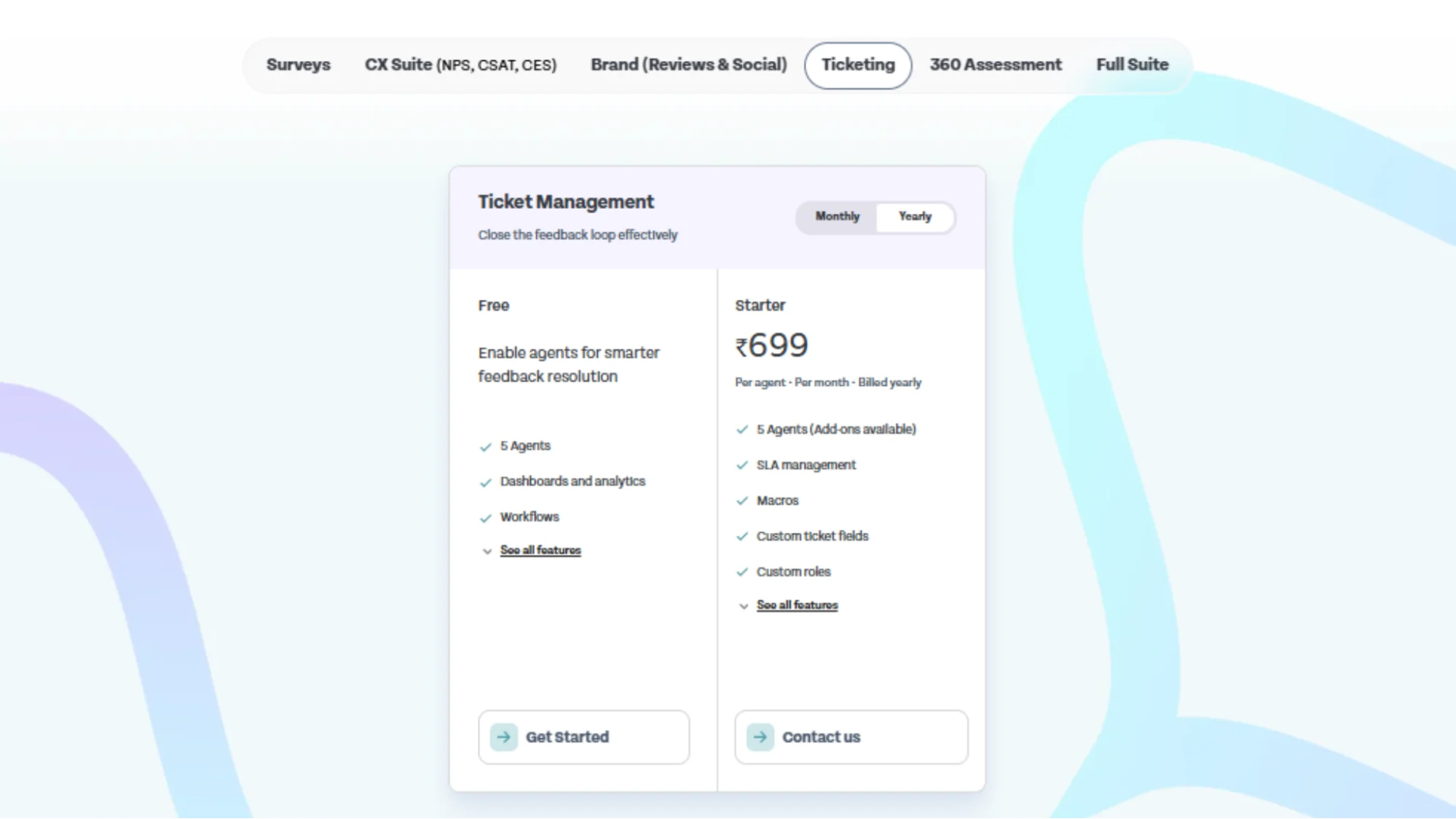Image resolution: width=1456 pixels, height=819 pixels.
Task: Click the chevron beside Free plan's See all features
Action: [487, 551]
